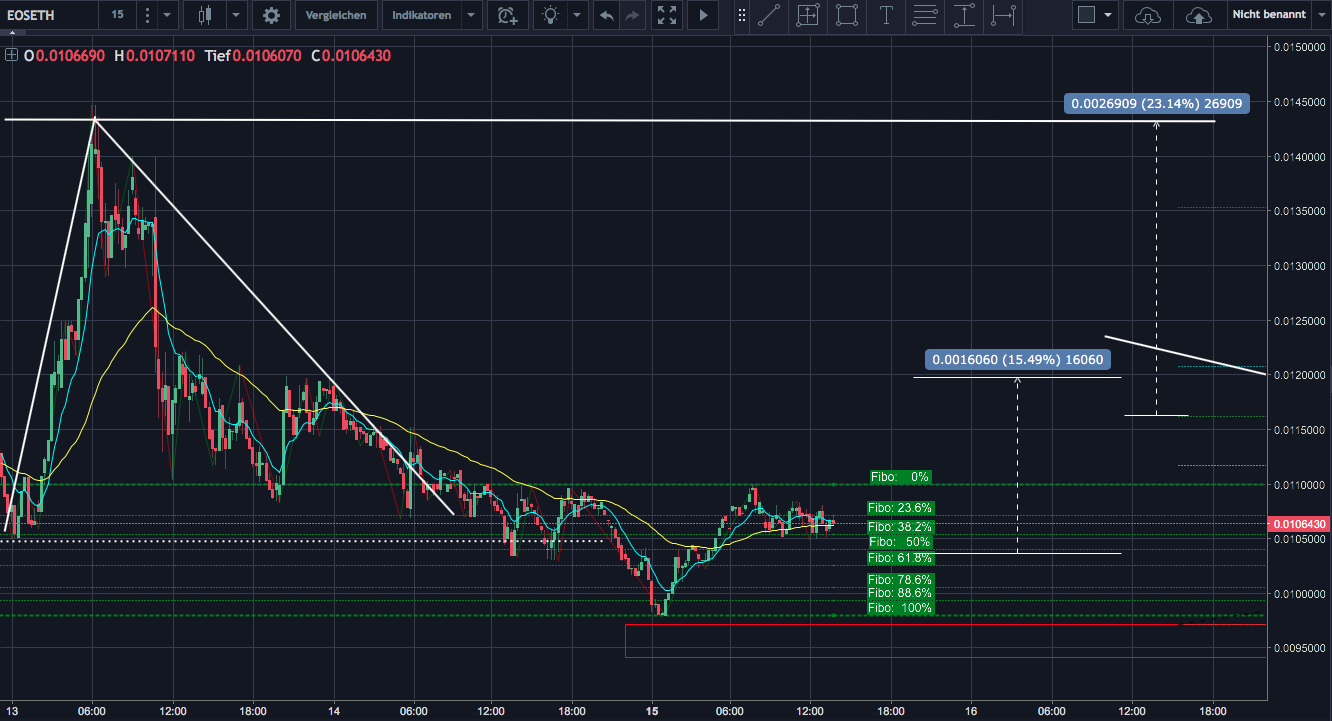Select the Fibonacci retracement lines tool
Viewport: 1332px width, 721px height.
(x=925, y=15)
